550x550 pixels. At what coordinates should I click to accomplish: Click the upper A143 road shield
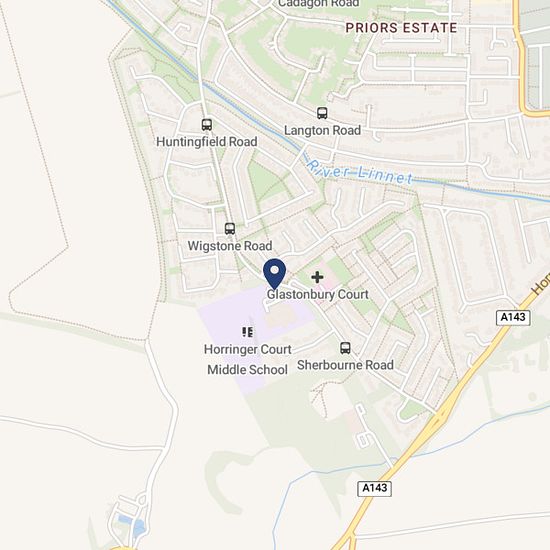click(513, 317)
